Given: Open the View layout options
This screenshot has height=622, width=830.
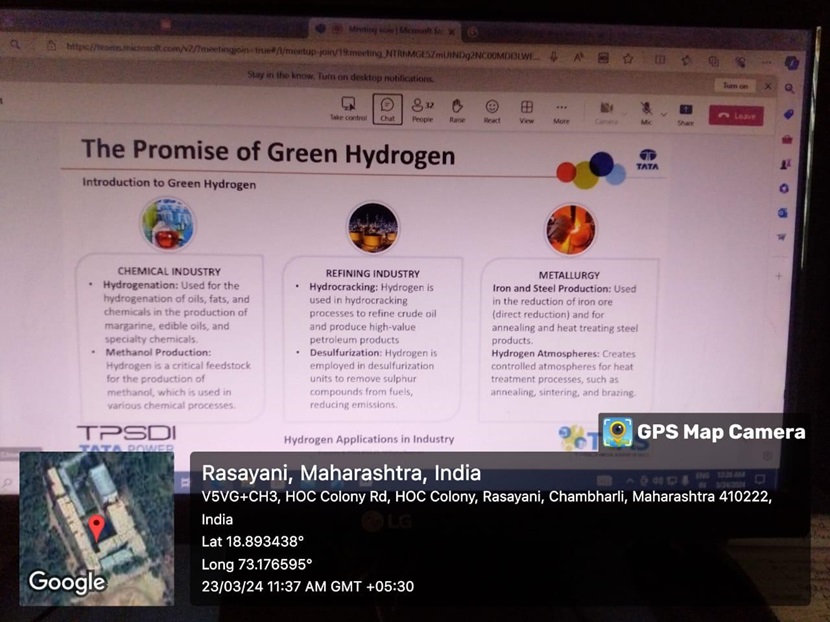Looking at the screenshot, I should coord(526,106).
